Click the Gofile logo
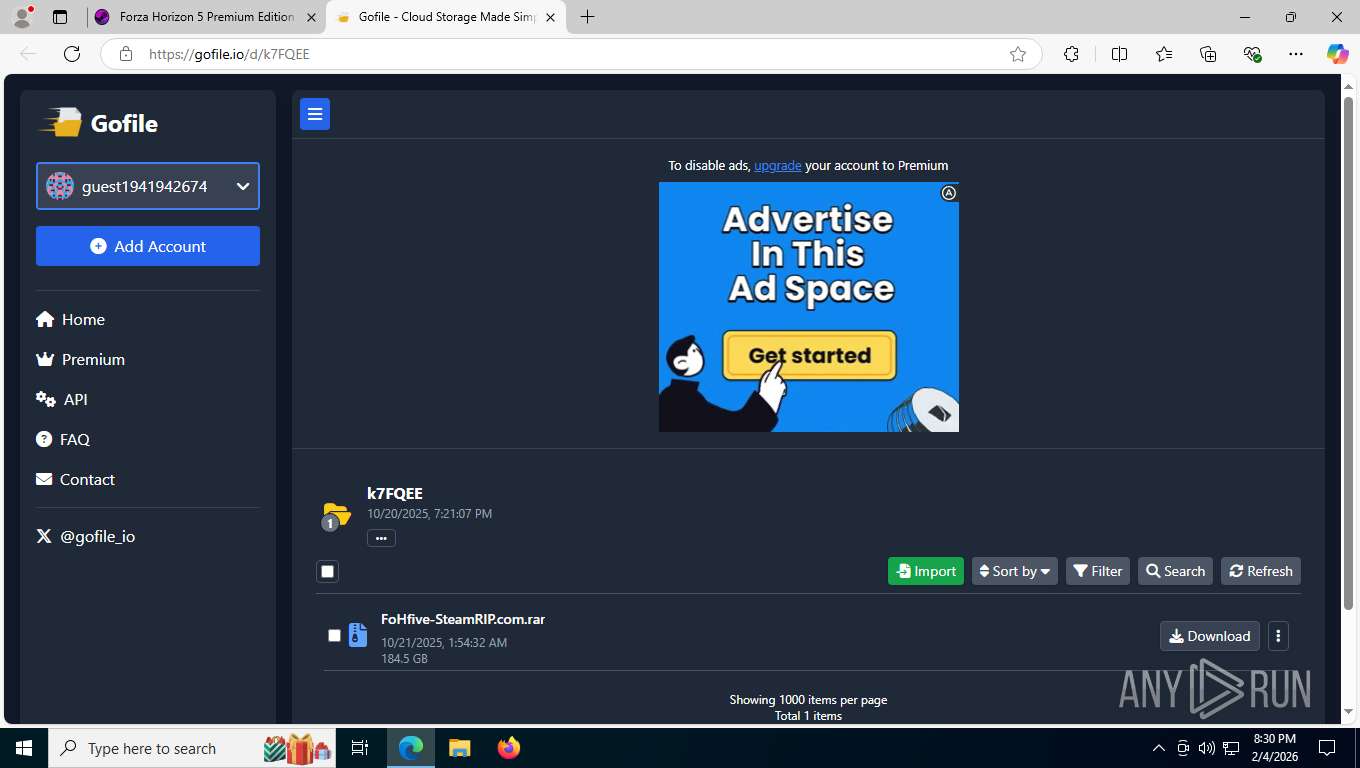The height and width of the screenshot is (768, 1360). point(98,123)
